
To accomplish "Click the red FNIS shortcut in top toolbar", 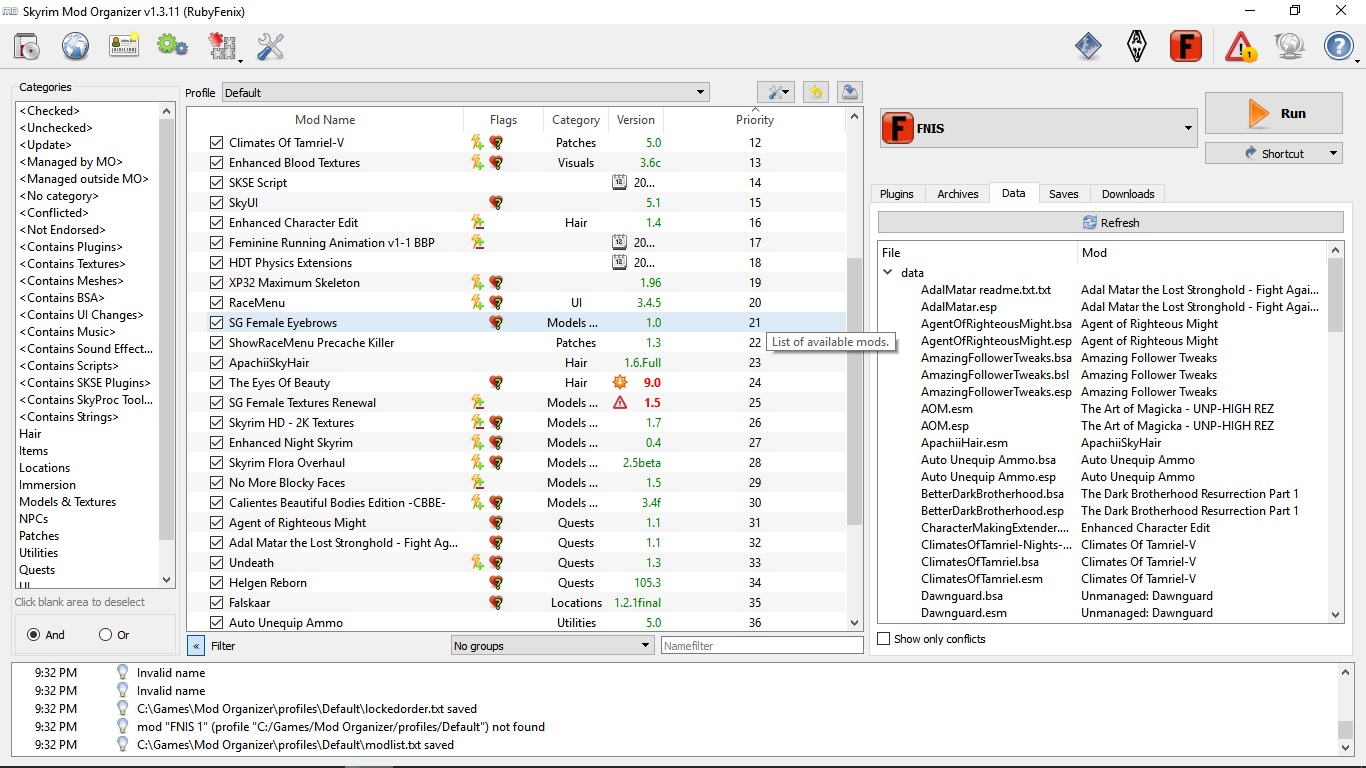I will (1186, 46).
